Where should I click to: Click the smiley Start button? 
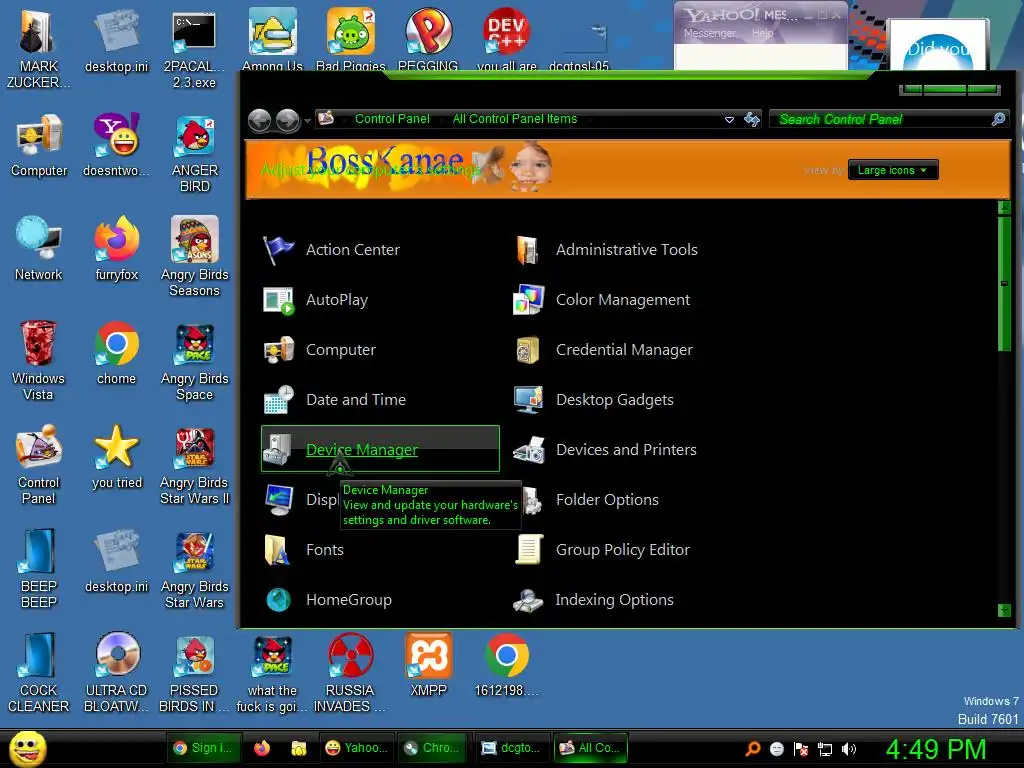coord(28,748)
